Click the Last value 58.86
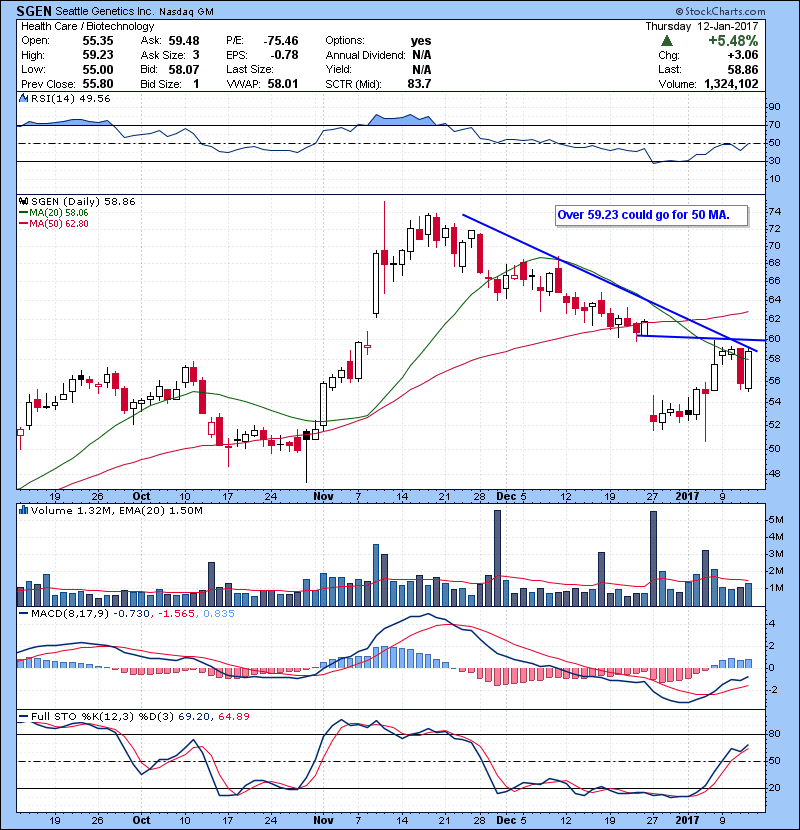The image size is (800, 830). pyautogui.click(x=743, y=69)
